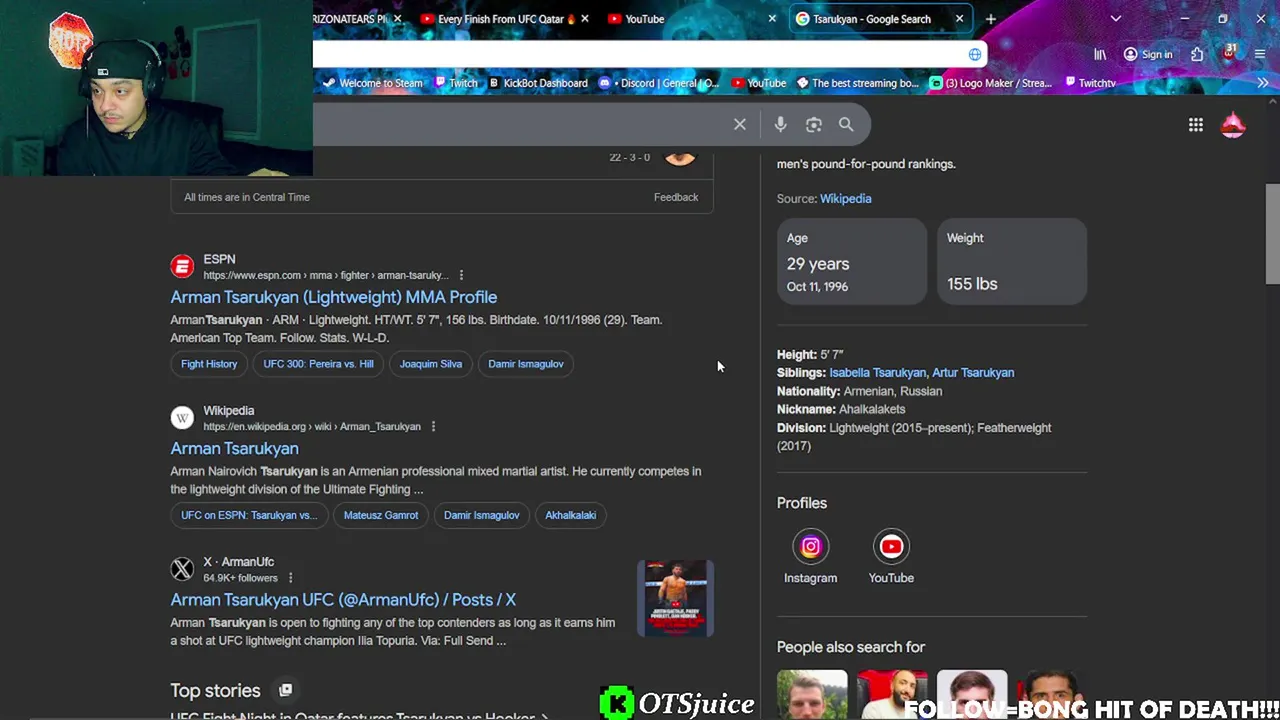Image resolution: width=1280 pixels, height=720 pixels.
Task: Open more options for the Wikipedia result
Action: [x=433, y=427]
